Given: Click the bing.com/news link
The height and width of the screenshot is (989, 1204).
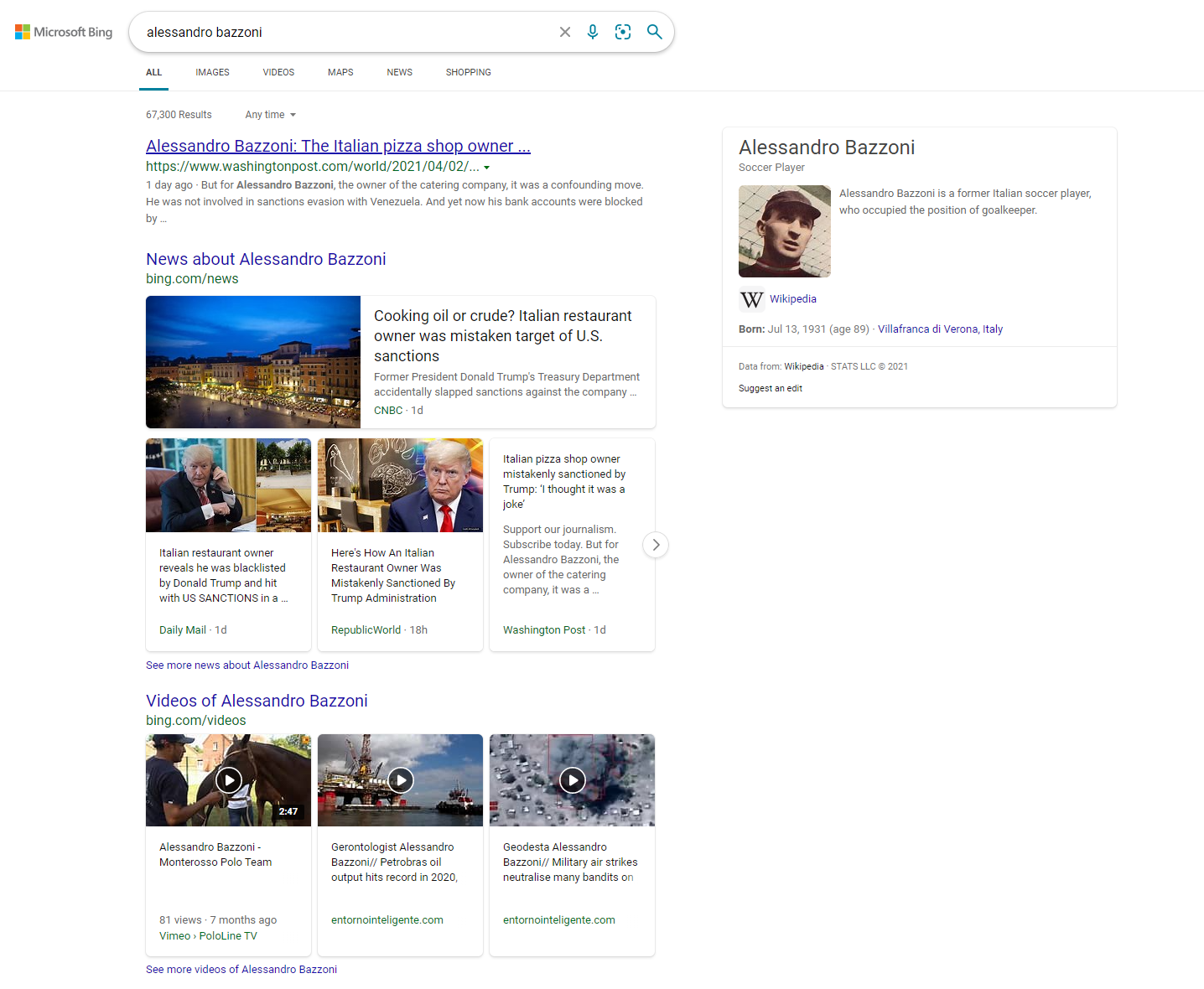Looking at the screenshot, I should point(192,278).
